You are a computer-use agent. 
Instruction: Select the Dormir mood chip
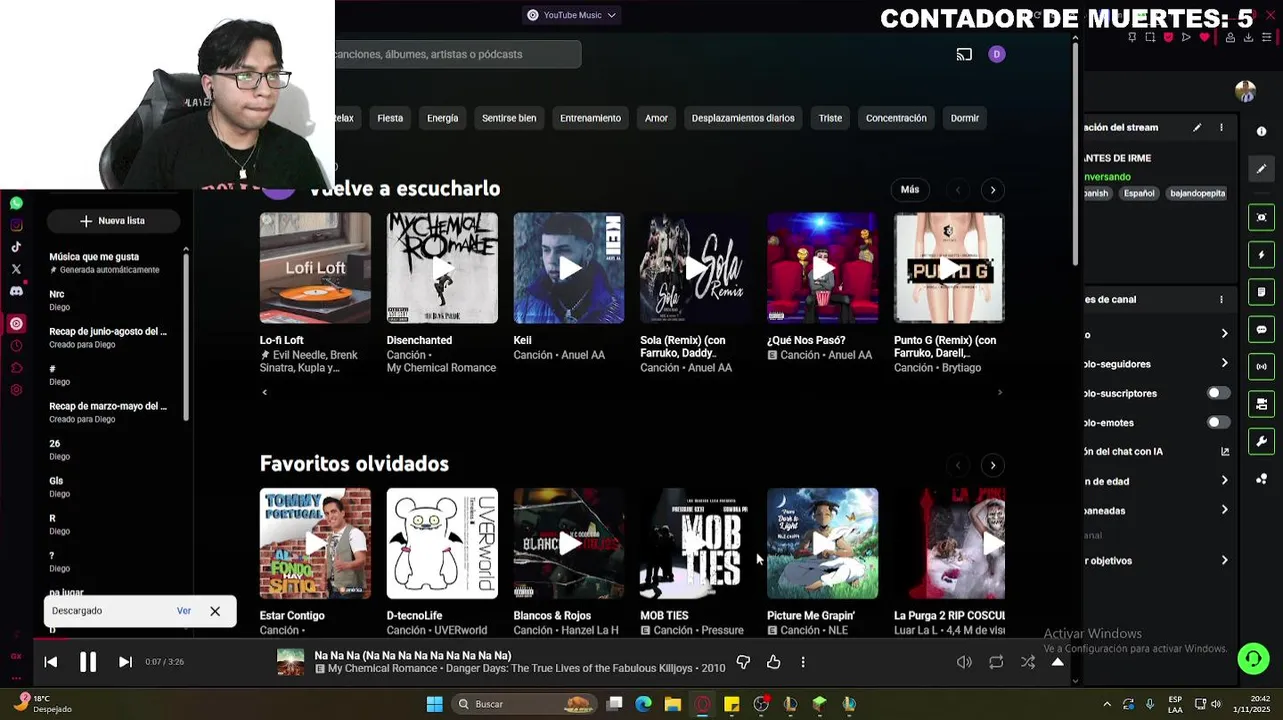click(x=965, y=118)
